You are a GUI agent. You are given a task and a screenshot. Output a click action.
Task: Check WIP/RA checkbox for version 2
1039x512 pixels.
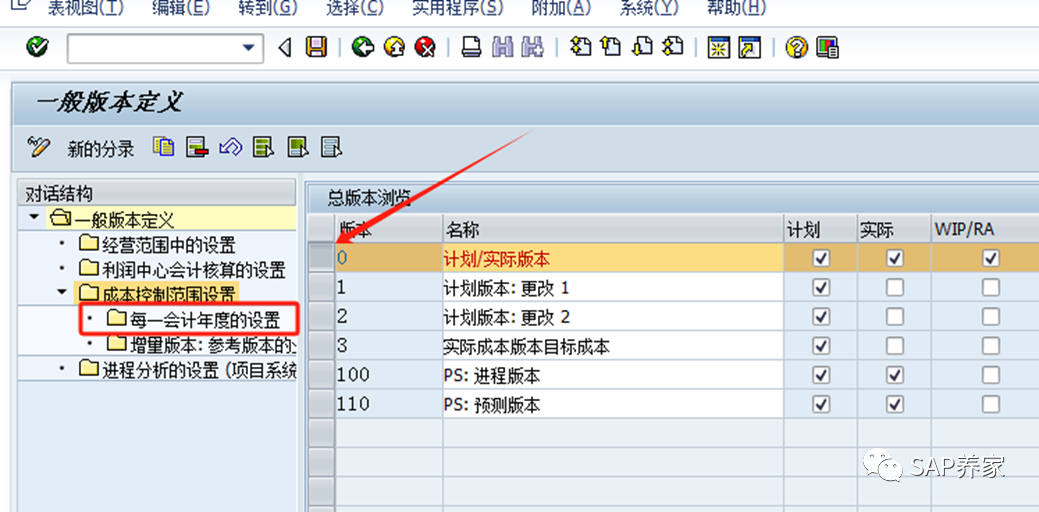coord(991,317)
